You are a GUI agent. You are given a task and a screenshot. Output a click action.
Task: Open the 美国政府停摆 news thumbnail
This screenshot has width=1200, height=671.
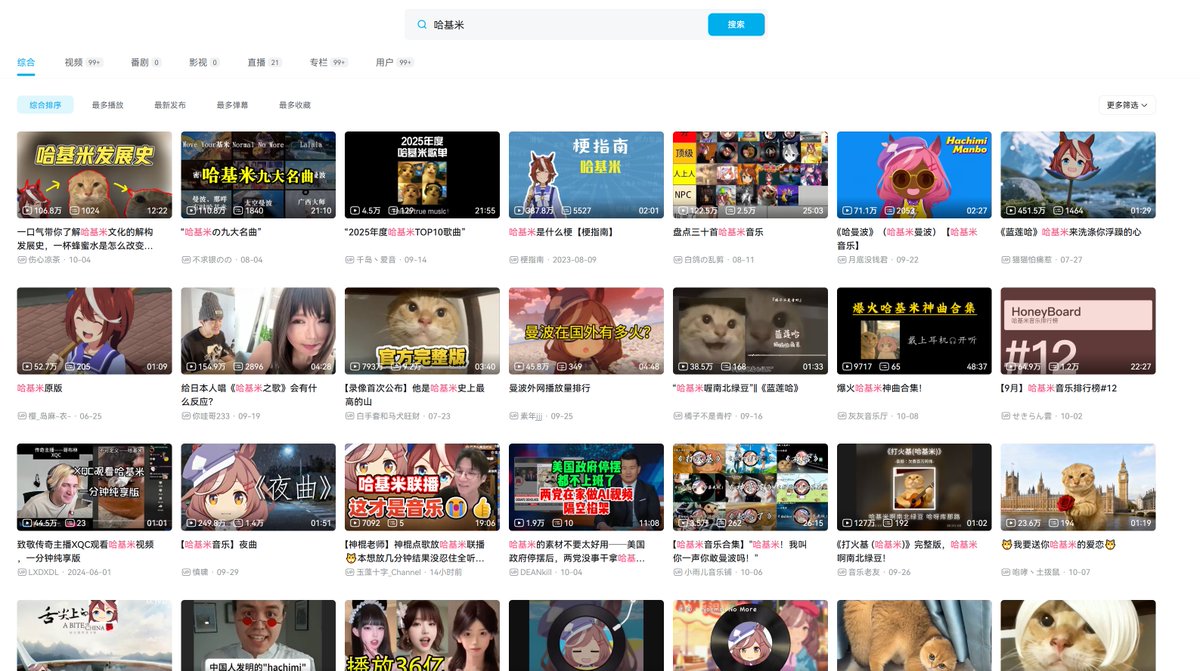pos(586,487)
